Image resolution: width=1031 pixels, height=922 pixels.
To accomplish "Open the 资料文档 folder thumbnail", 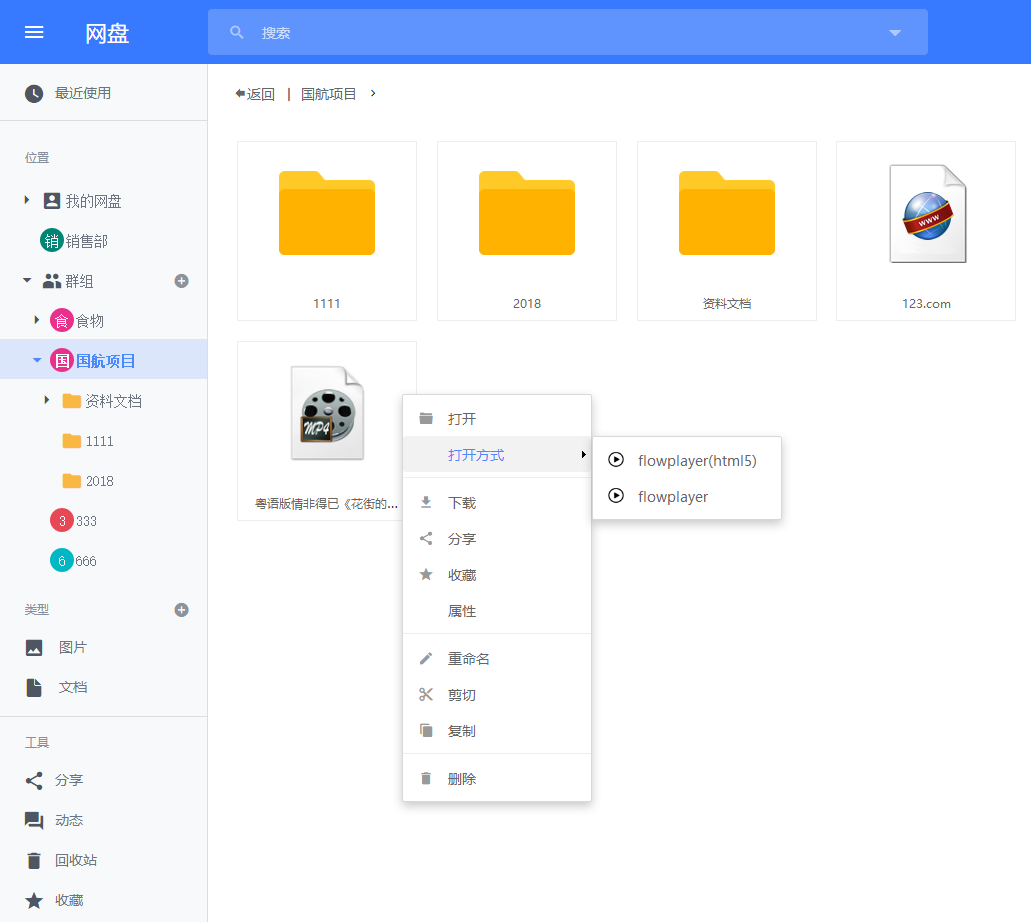I will point(727,213).
